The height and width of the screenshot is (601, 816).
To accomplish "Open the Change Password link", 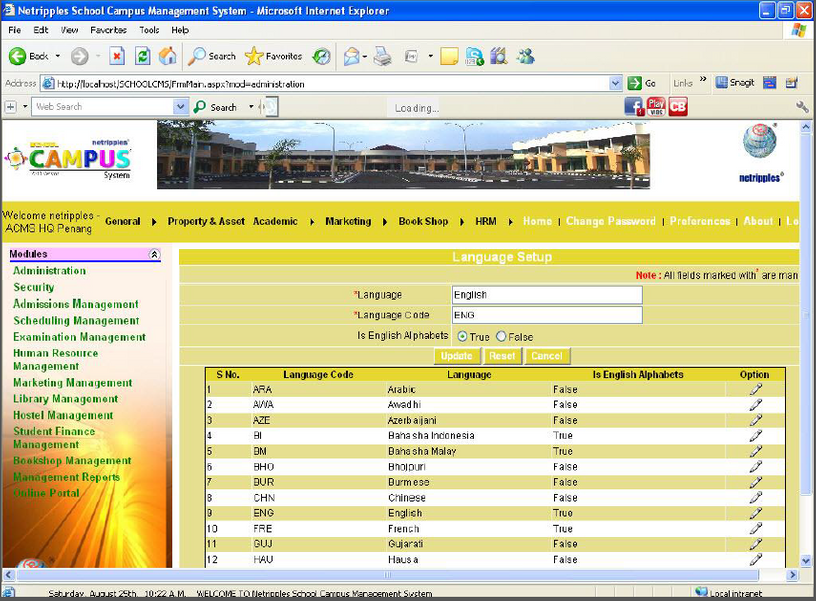I will click(x=610, y=221).
